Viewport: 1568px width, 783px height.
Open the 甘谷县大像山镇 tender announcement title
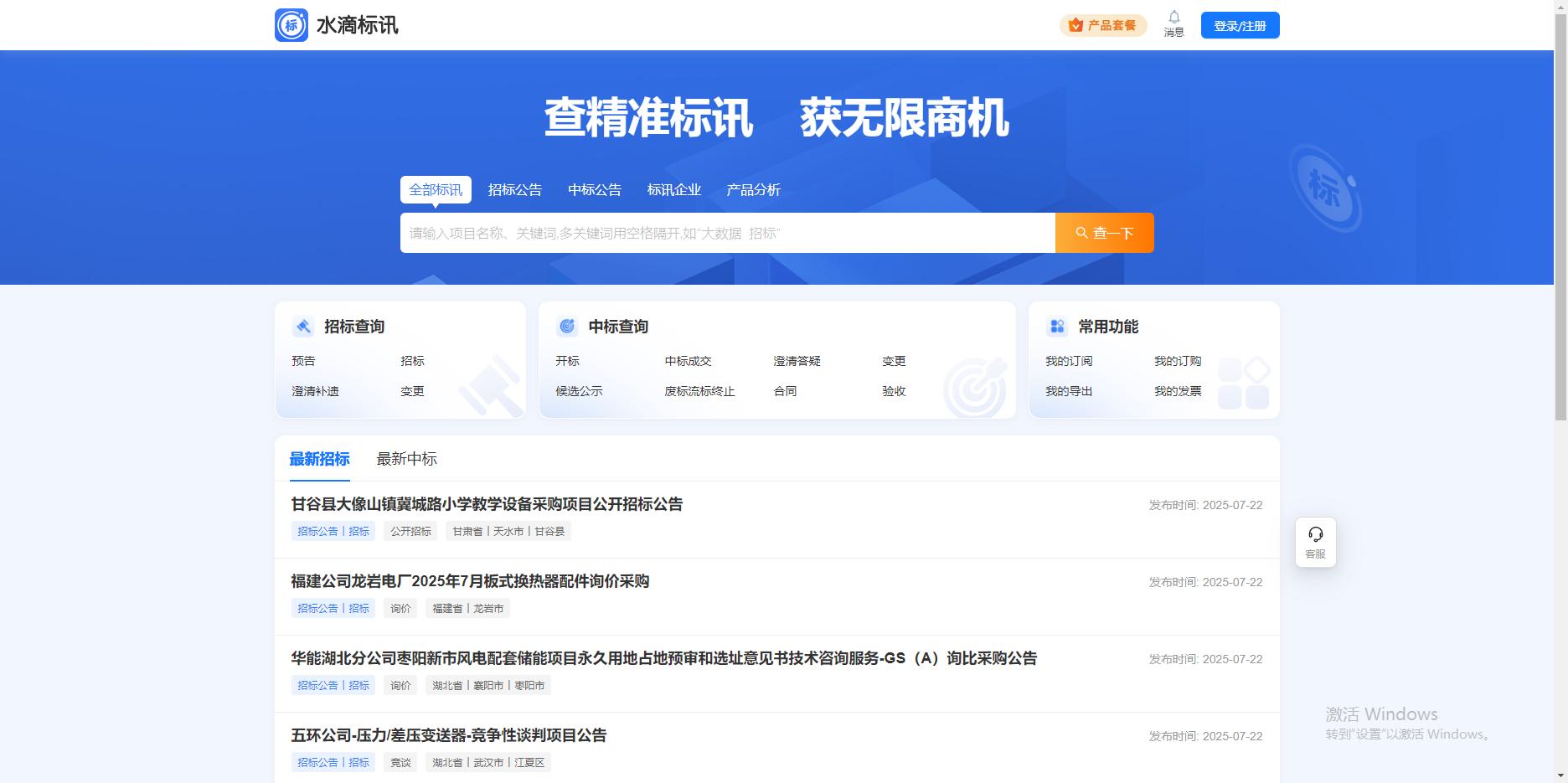(487, 504)
